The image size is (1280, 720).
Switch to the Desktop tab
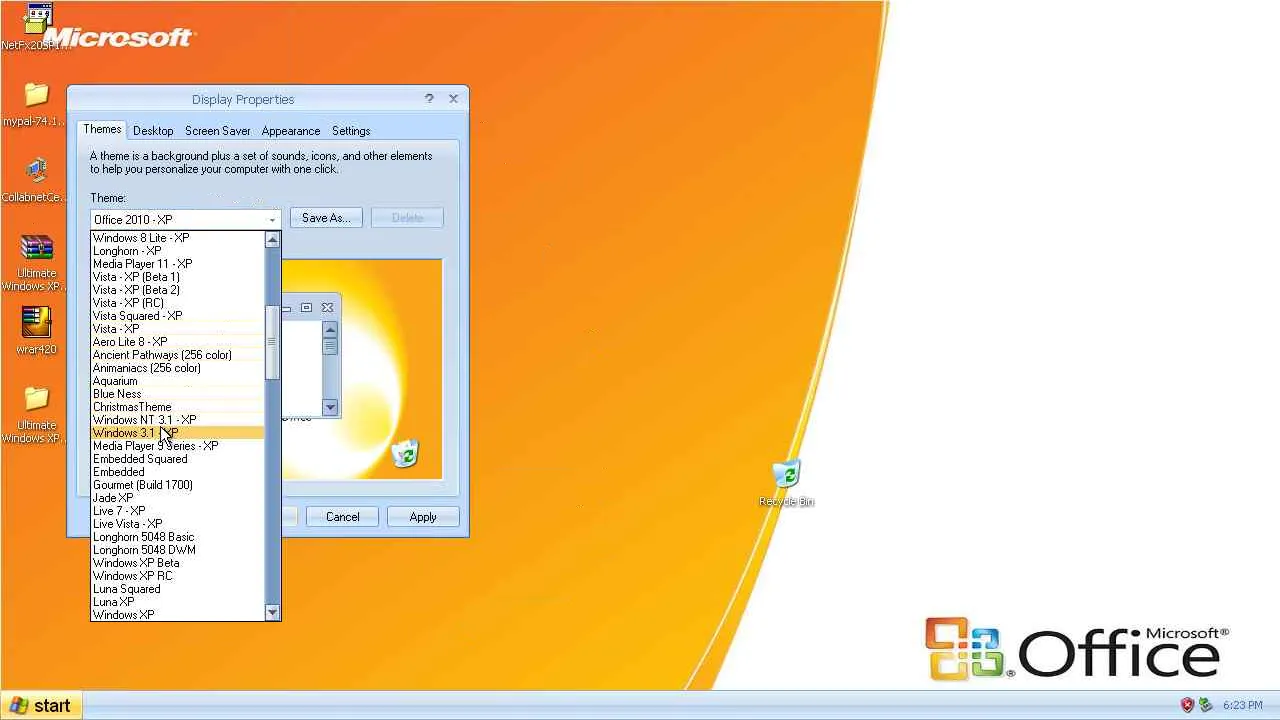tap(153, 131)
